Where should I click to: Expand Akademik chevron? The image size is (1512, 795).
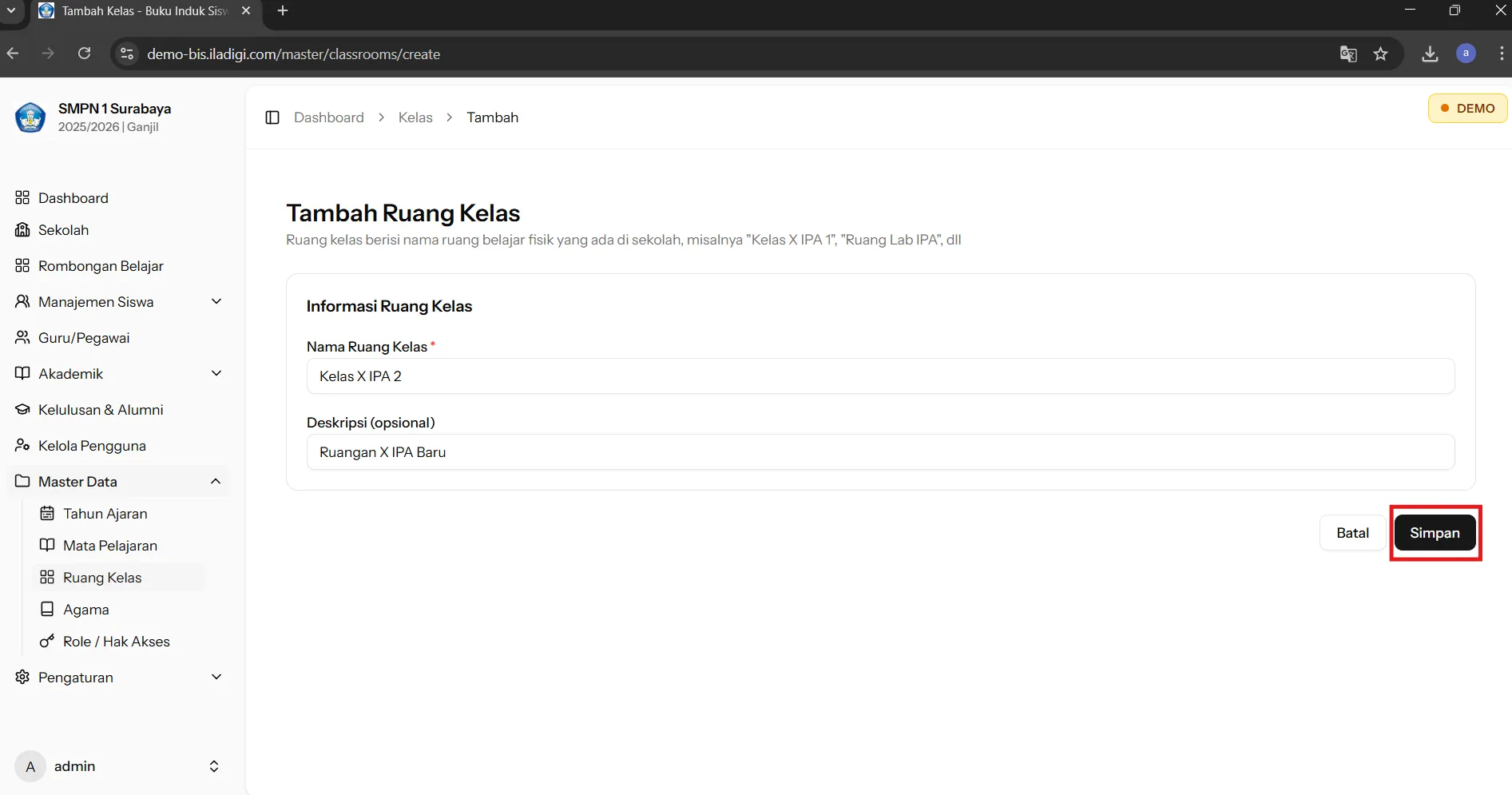pyautogui.click(x=216, y=373)
